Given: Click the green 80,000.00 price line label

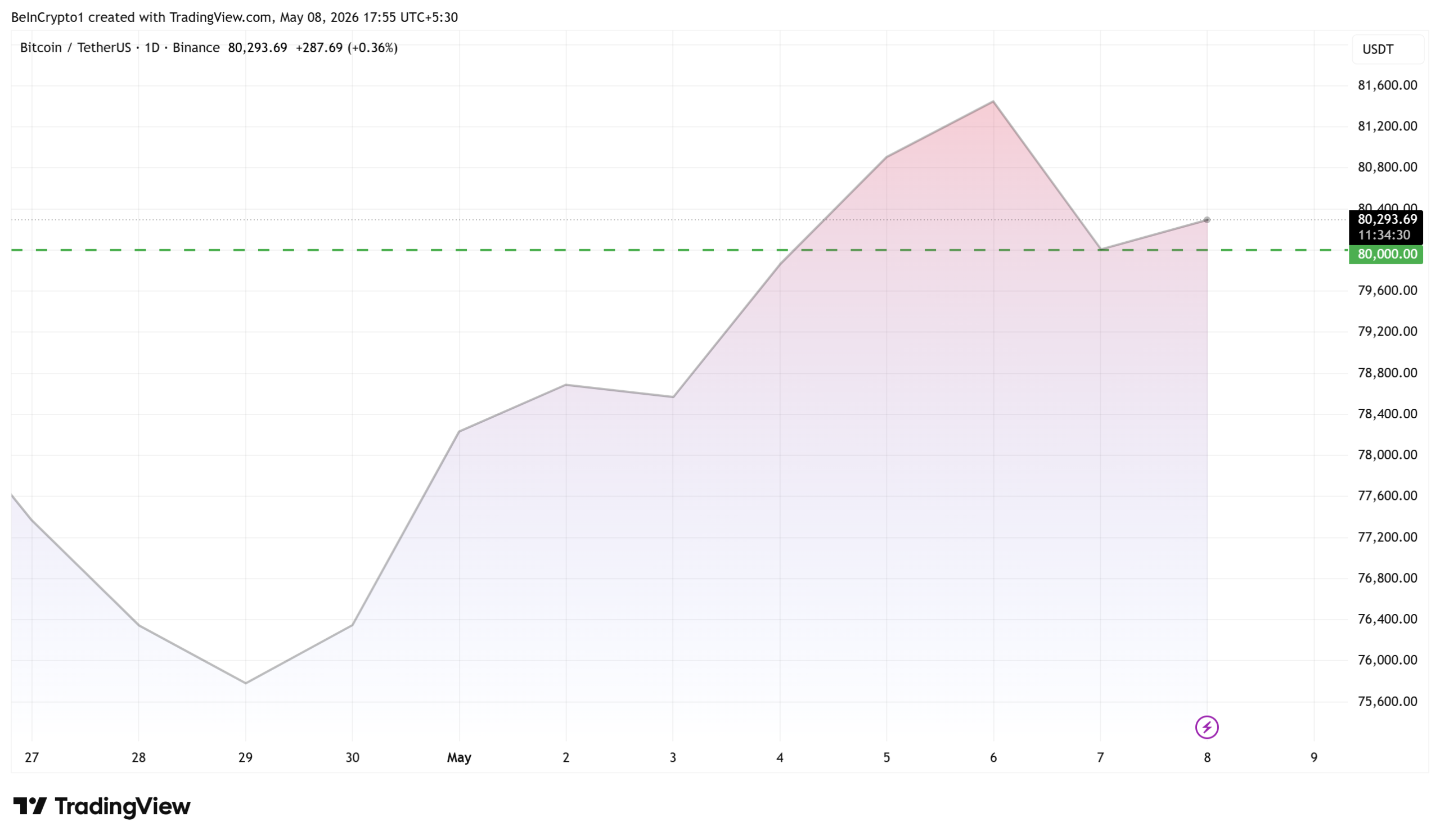Looking at the screenshot, I should pos(1385,254).
